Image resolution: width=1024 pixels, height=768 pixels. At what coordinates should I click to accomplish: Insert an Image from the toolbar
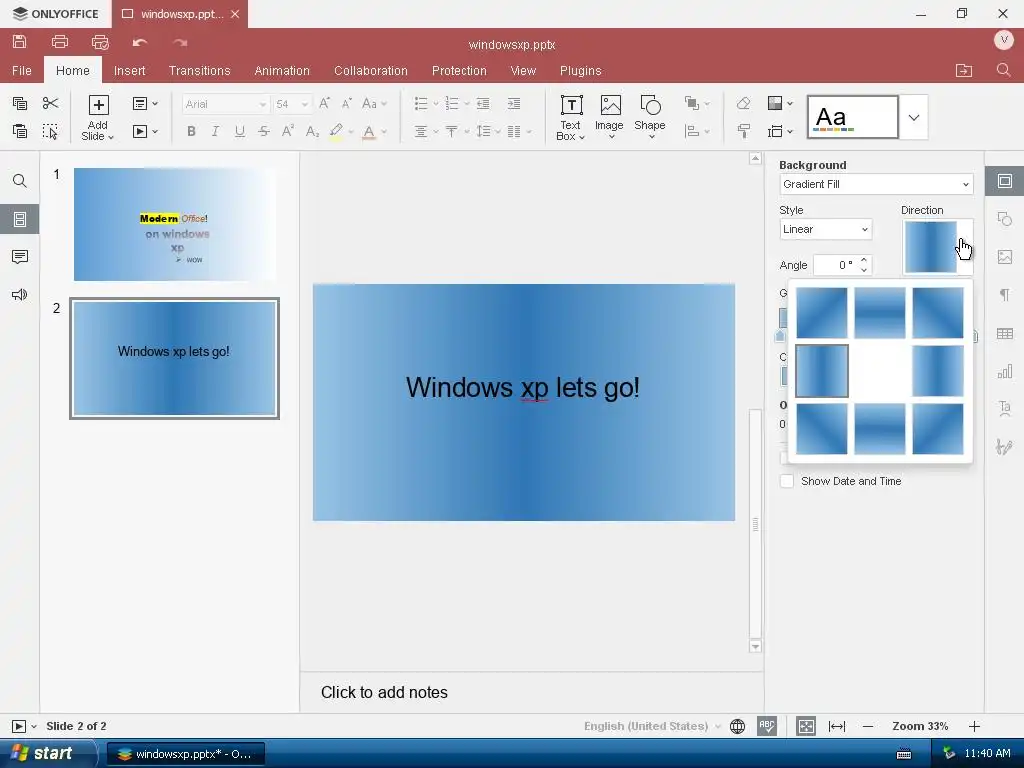pyautogui.click(x=609, y=117)
